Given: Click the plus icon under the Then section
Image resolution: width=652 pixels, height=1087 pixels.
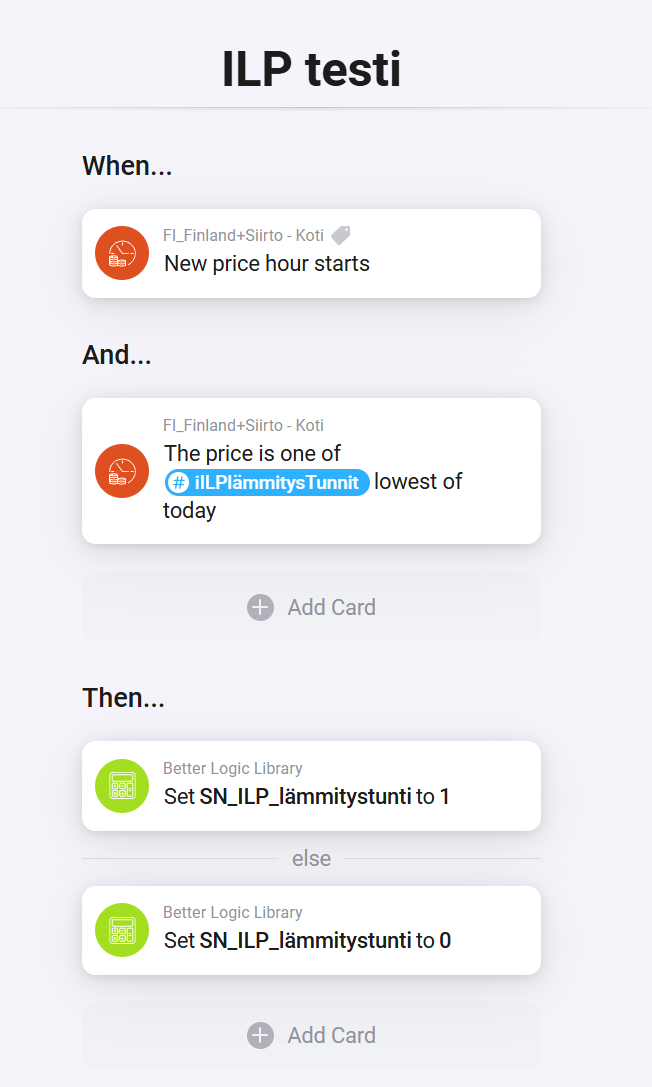Looking at the screenshot, I should 260,1035.
